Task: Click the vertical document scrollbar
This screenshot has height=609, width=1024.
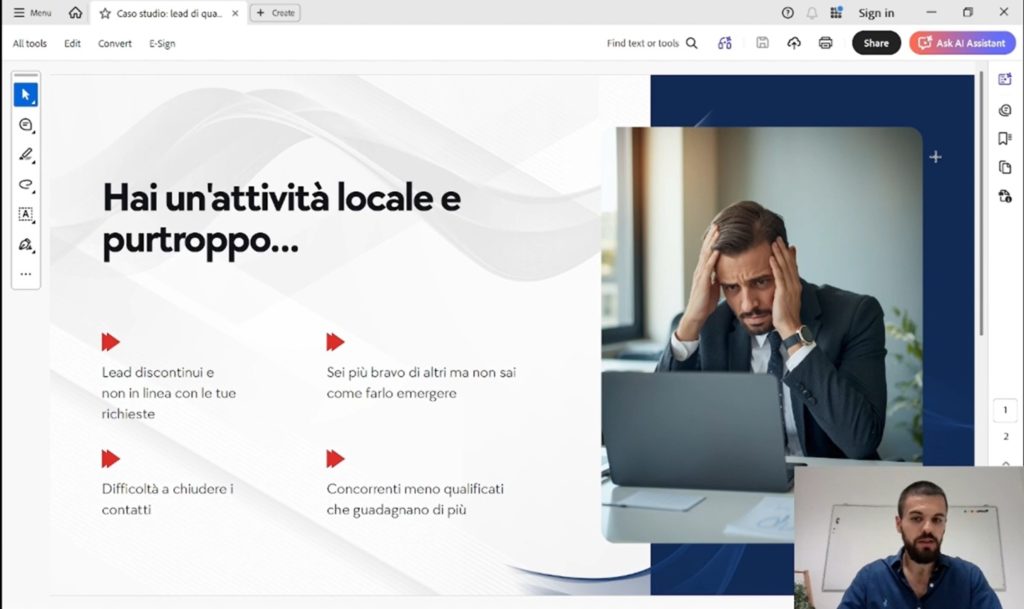Action: pyautogui.click(x=981, y=204)
